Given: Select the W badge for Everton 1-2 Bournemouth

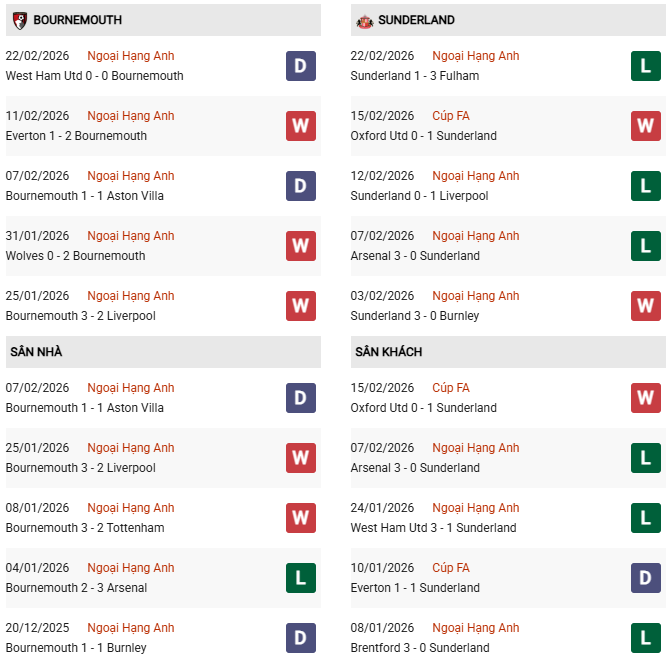Looking at the screenshot, I should coord(301,126).
